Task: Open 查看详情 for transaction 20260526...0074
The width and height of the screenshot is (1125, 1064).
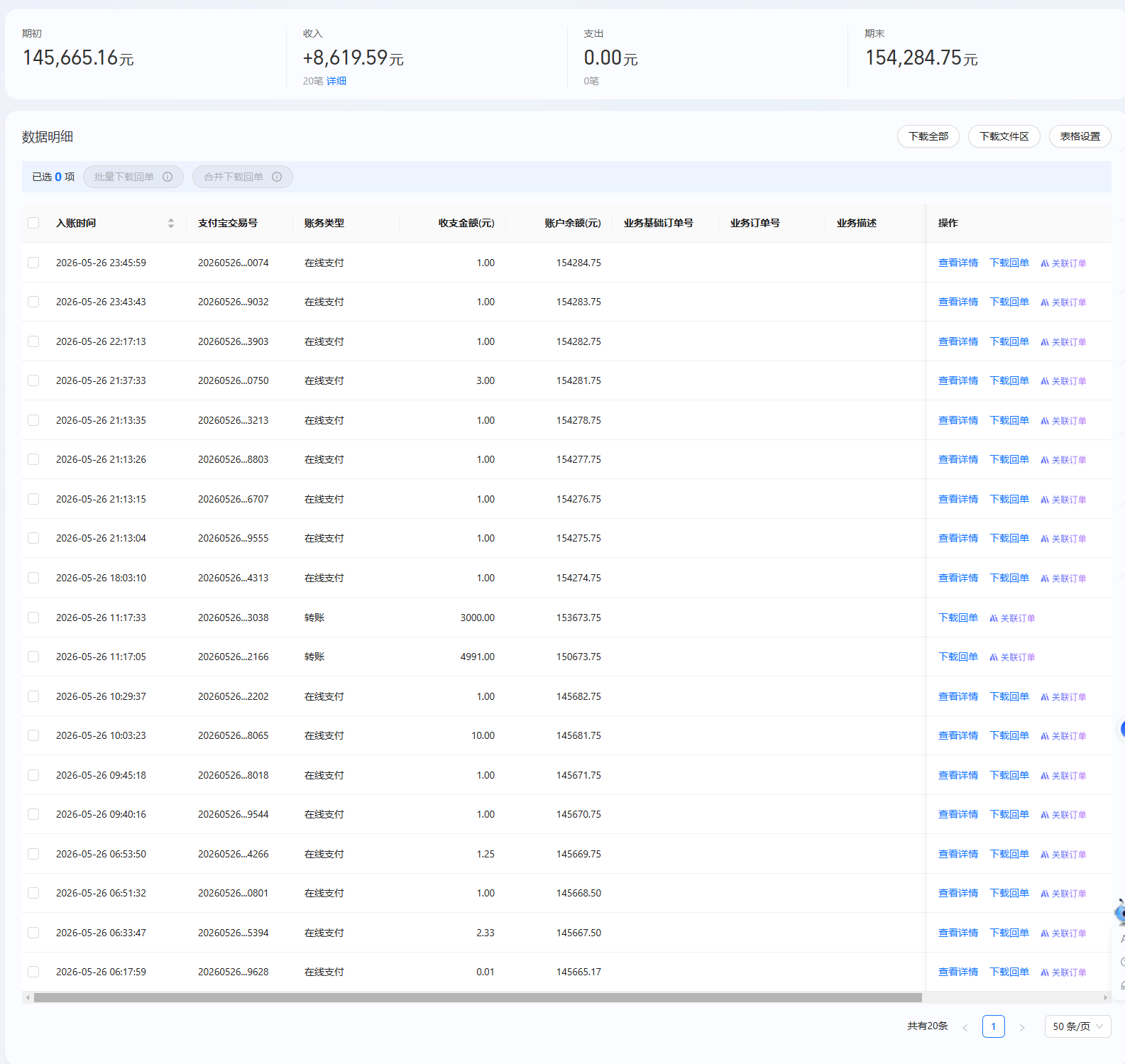Action: click(958, 263)
